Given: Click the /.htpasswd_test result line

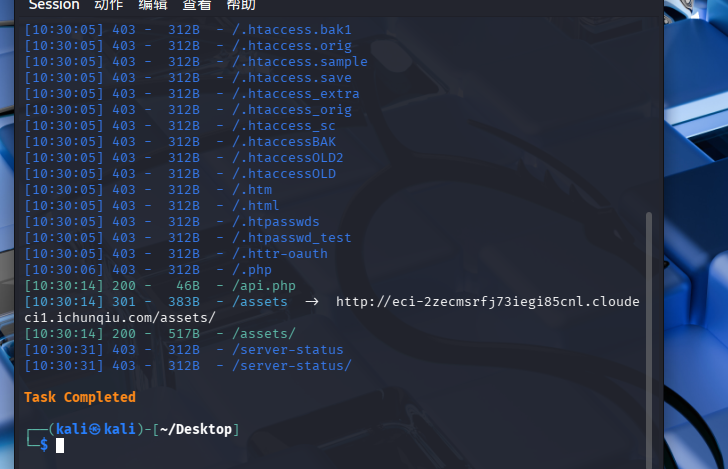Looking at the screenshot, I should pyautogui.click(x=291, y=237).
